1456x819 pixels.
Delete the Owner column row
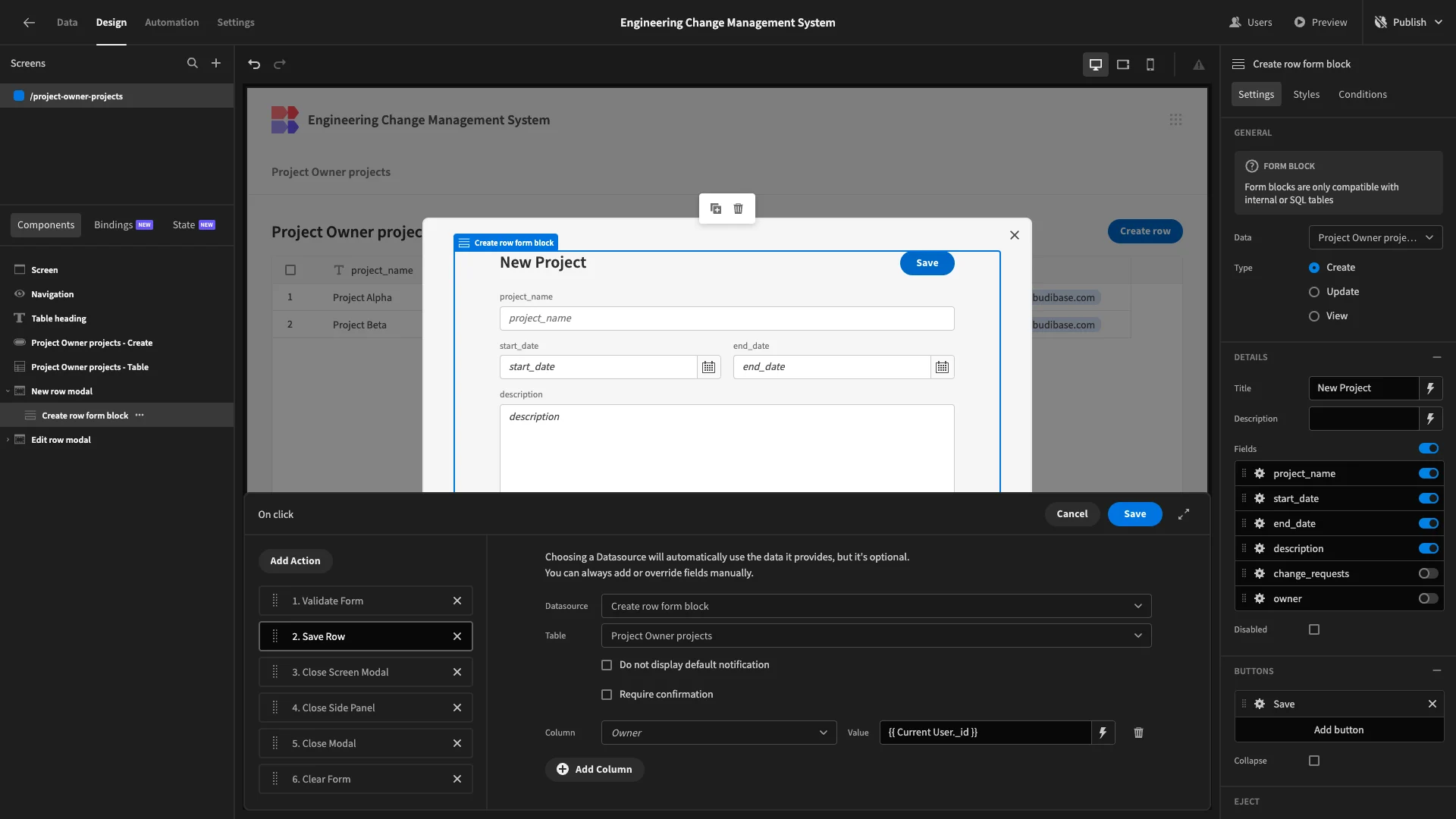click(x=1138, y=733)
